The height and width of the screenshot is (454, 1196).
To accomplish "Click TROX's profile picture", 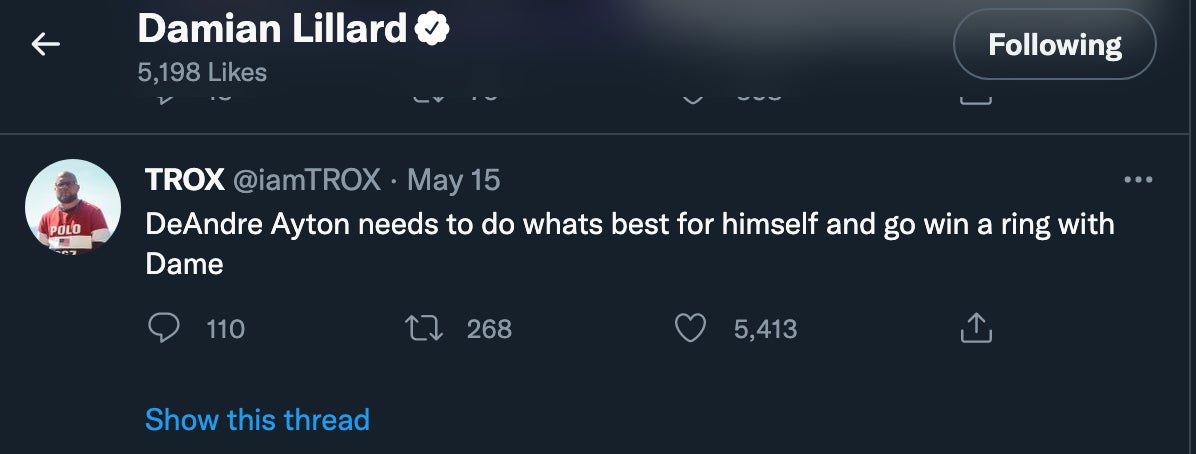I will pos(72,207).
